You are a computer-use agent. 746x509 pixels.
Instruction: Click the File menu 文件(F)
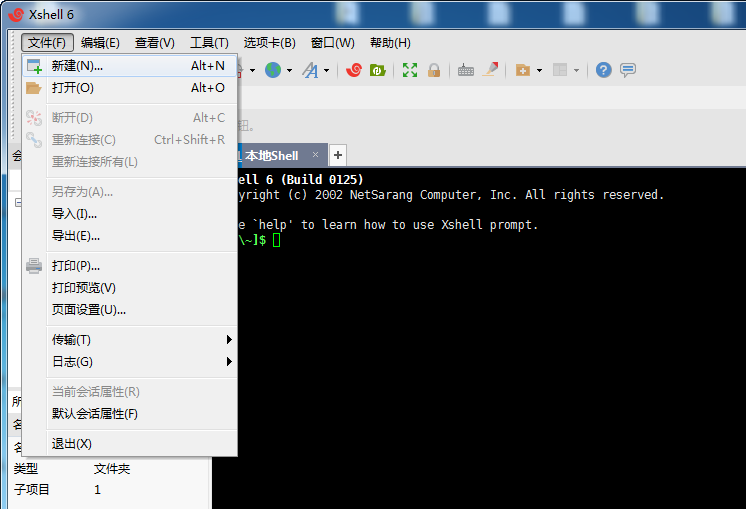pos(47,43)
